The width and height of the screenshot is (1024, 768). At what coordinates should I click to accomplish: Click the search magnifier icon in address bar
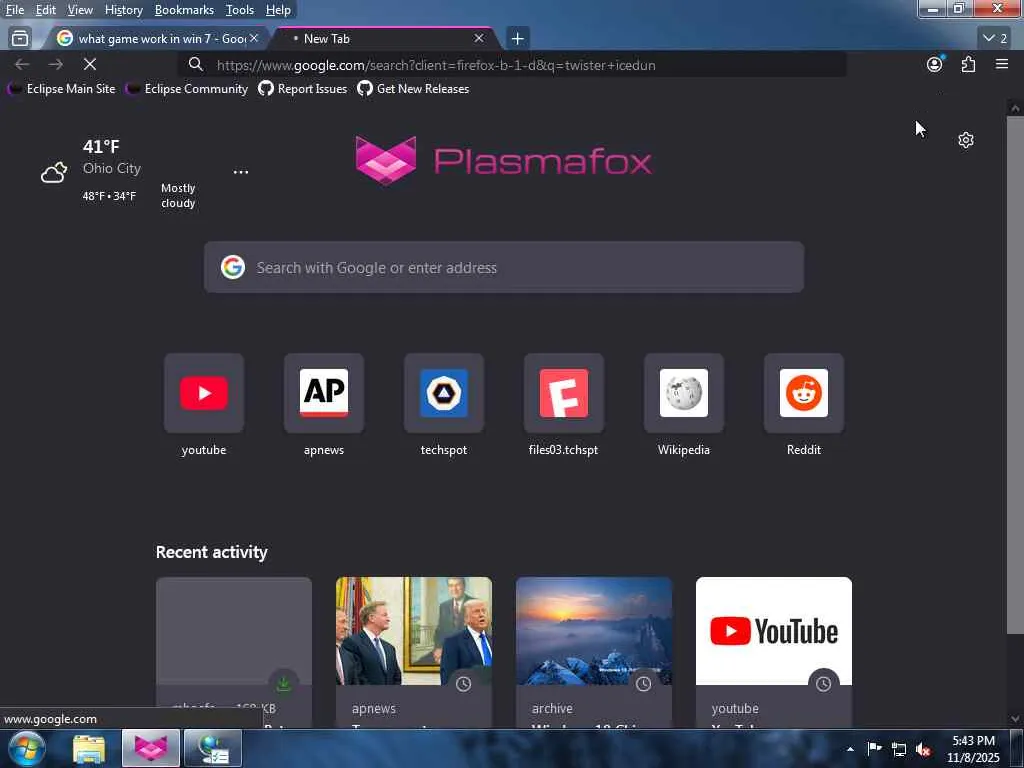click(195, 64)
